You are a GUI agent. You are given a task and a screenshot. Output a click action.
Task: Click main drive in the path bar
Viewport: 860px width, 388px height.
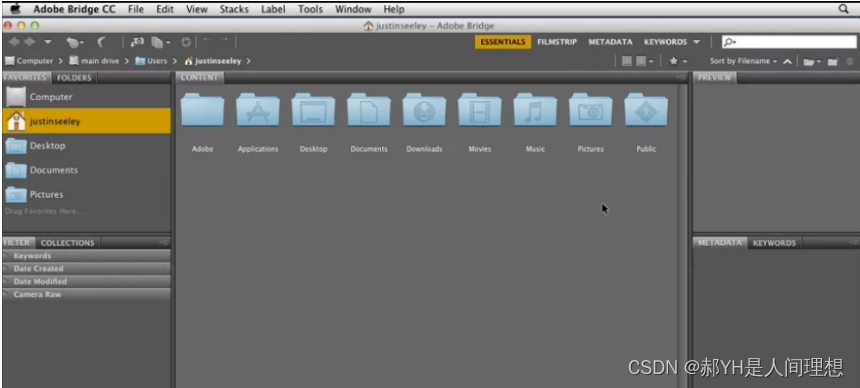point(94,61)
